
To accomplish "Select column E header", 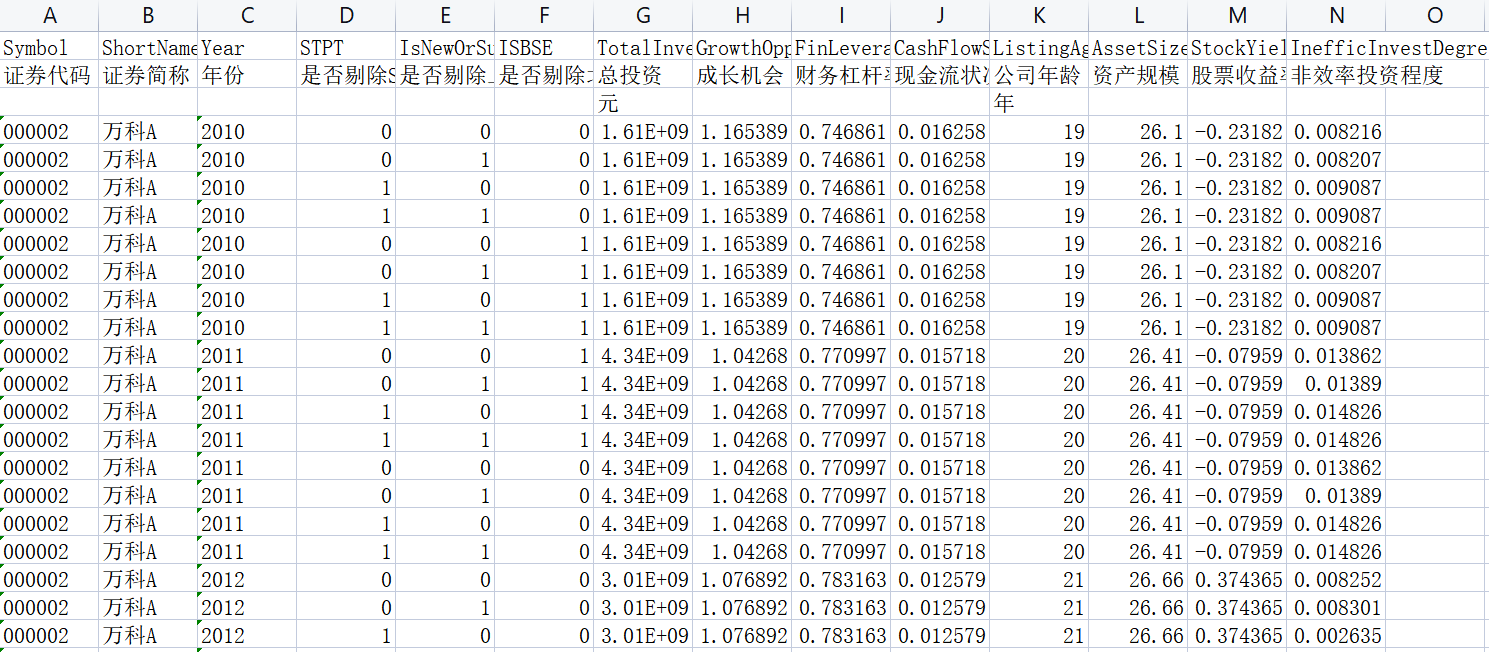I will [446, 15].
